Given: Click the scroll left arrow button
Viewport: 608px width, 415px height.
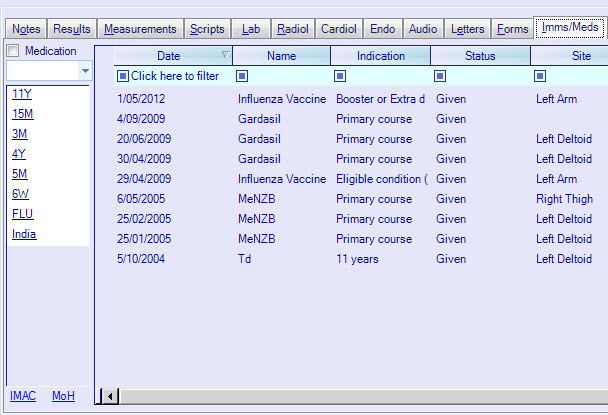Looking at the screenshot, I should [111, 396].
